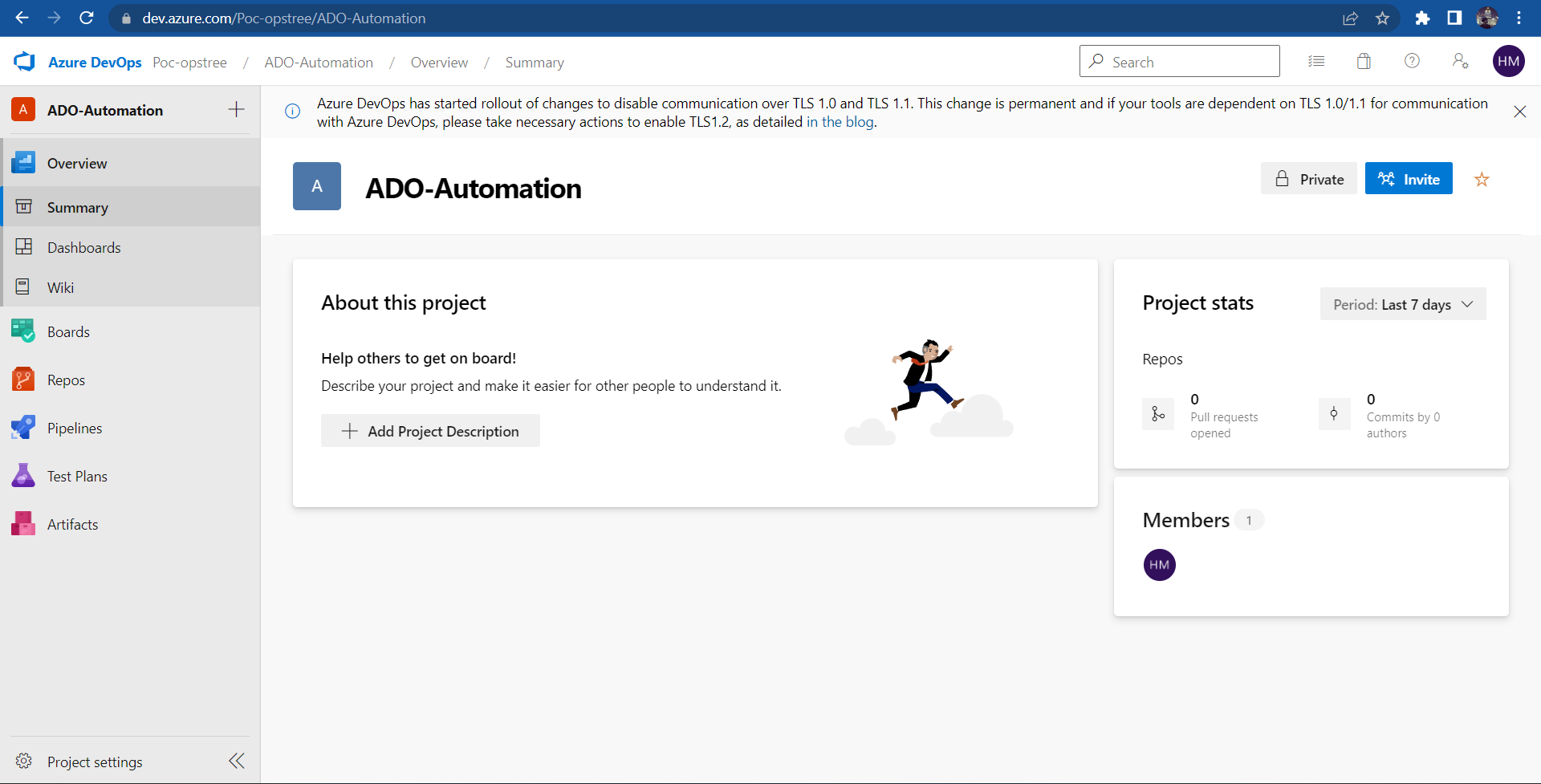Open the Period: Last 7 days dropdown
The width and height of the screenshot is (1541, 784).
tap(1402, 304)
